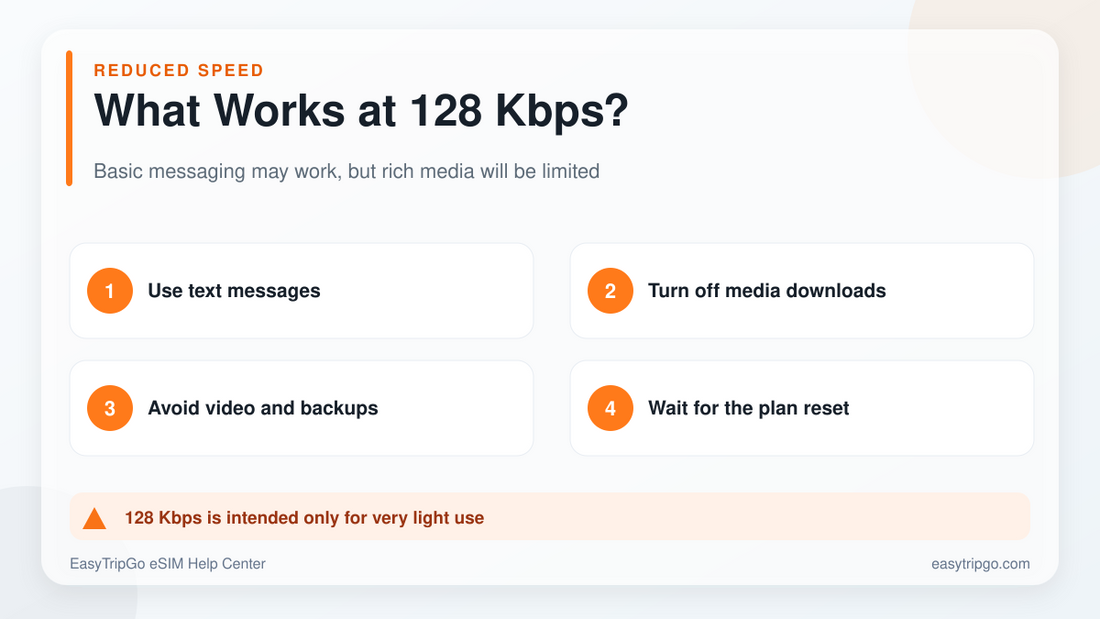Click the '128 Kbps is intended only' warning text
The height and width of the screenshot is (619, 1100).
(x=304, y=518)
